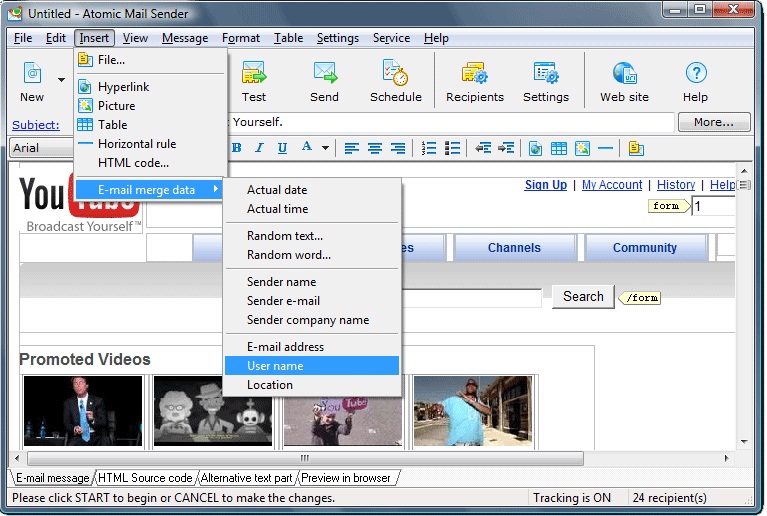Insert a bulleted list
The image size is (767, 516).
452,148
